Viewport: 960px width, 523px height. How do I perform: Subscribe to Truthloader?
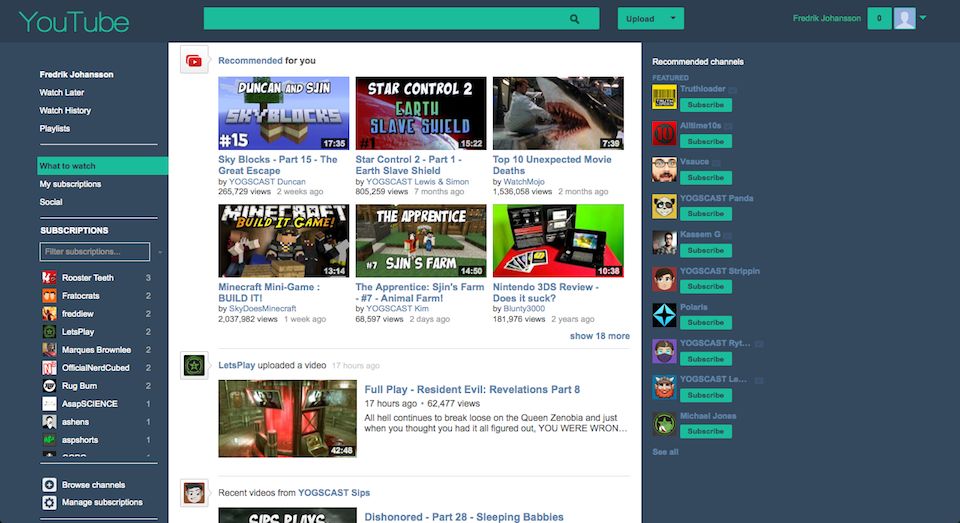[705, 105]
